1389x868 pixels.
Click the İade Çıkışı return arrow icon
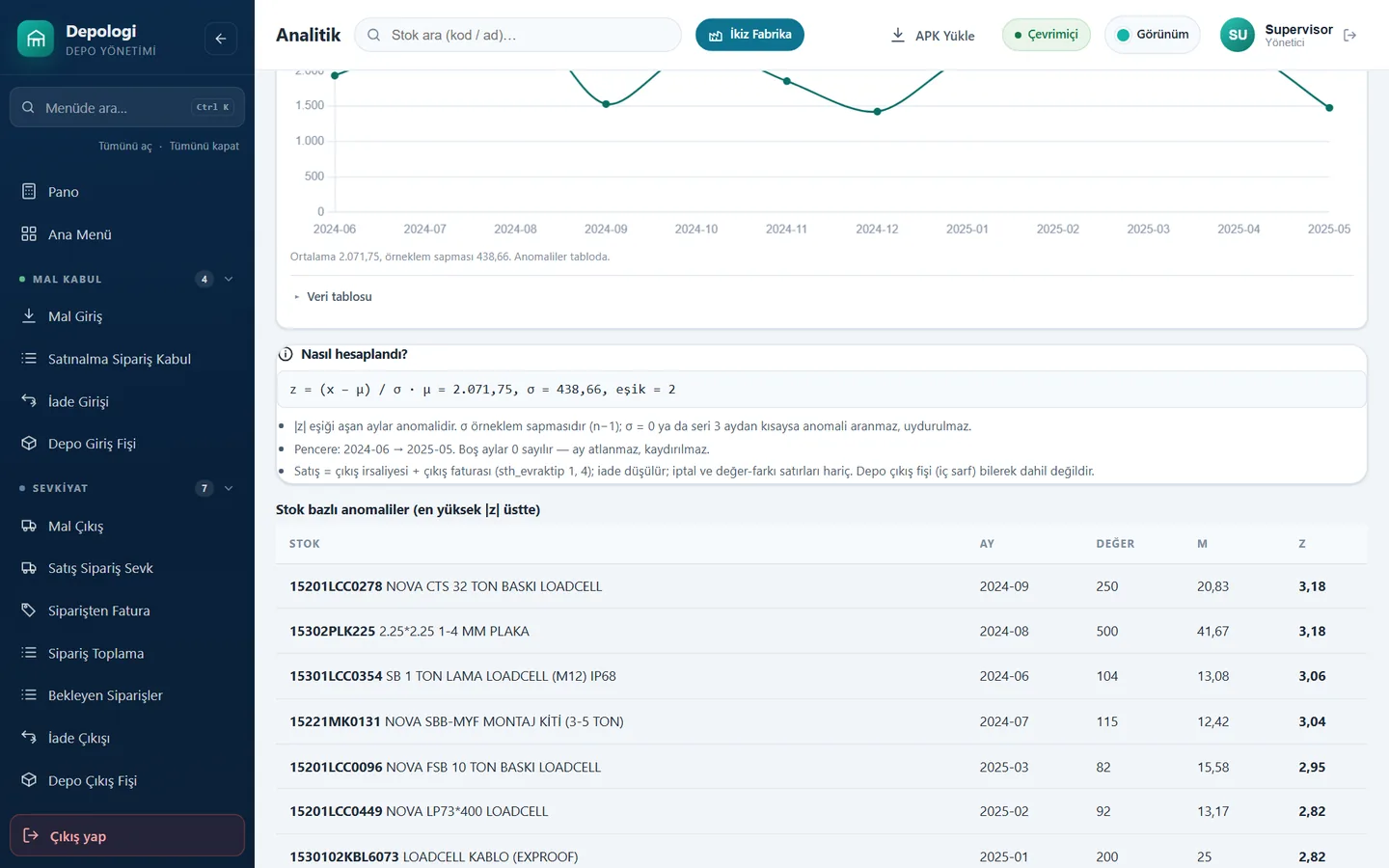29,738
